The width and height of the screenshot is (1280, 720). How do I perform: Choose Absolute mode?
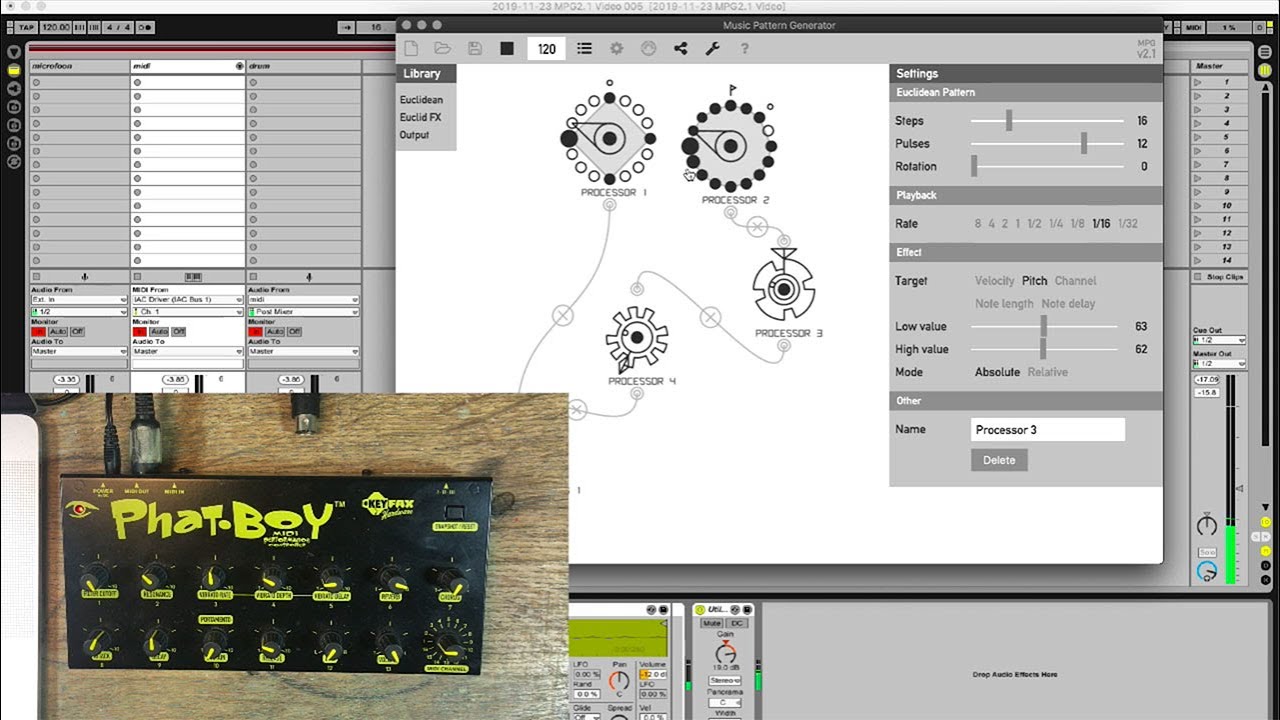pos(998,372)
